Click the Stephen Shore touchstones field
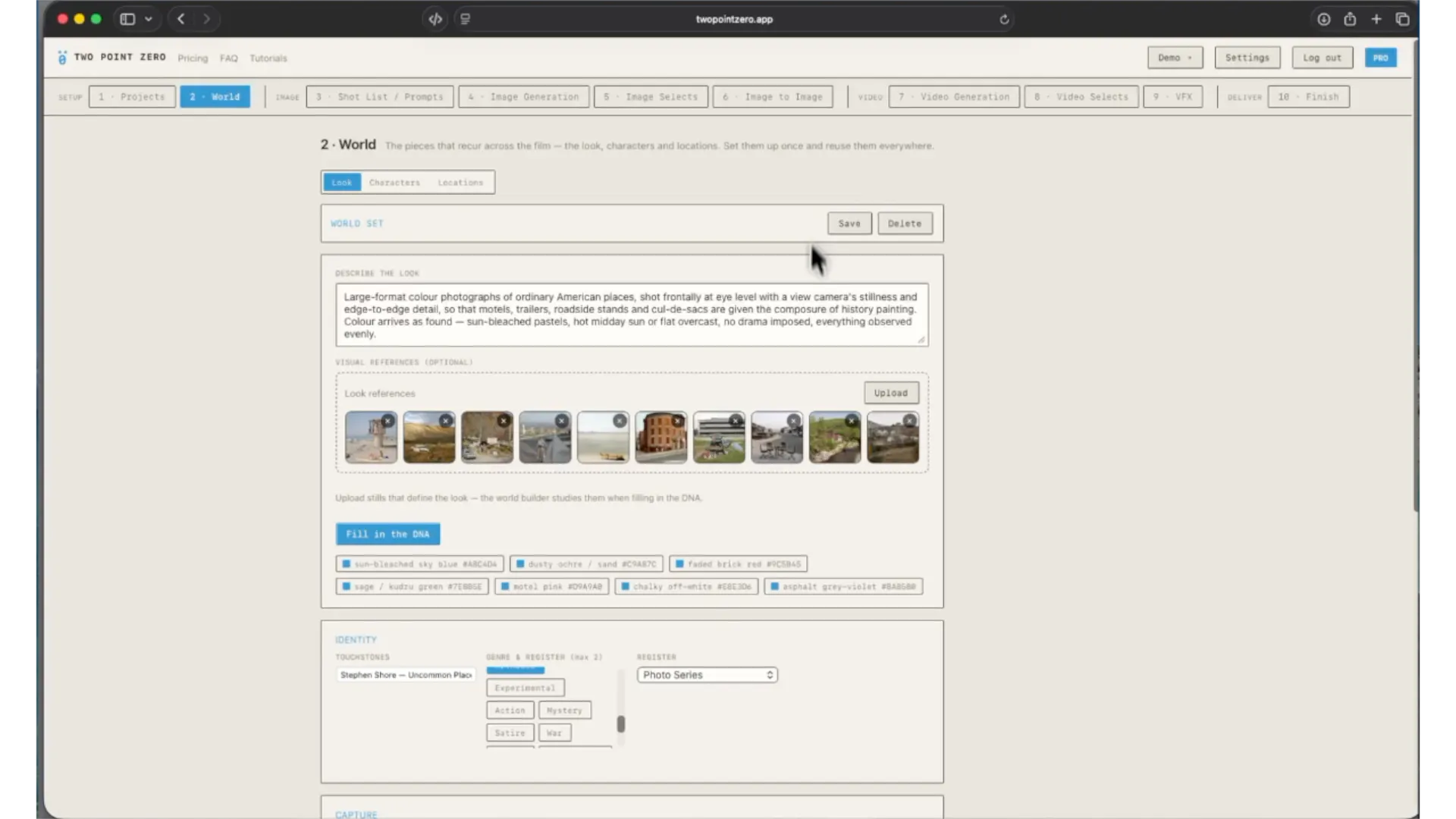This screenshot has height=819, width=1456. 406,675
